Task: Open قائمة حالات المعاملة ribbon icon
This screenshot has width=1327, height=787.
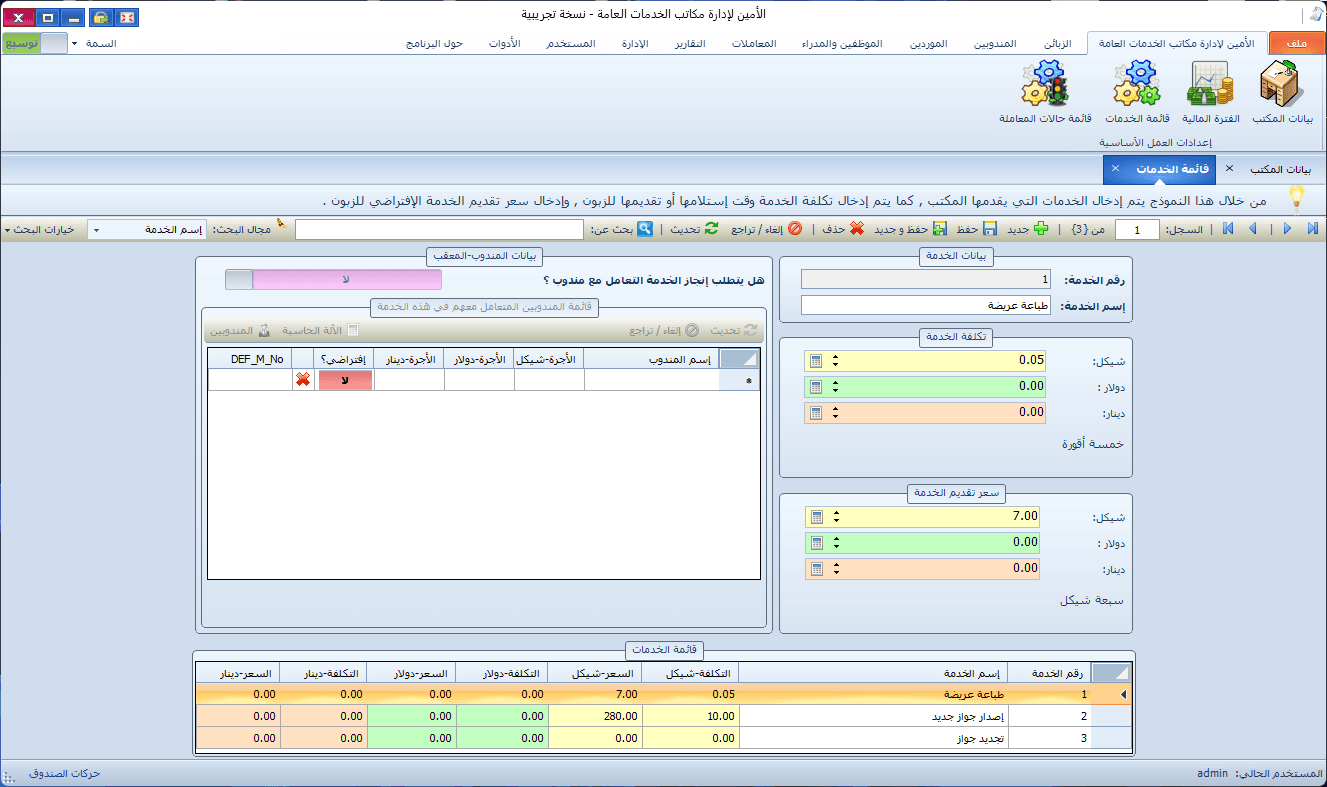Action: click(x=1046, y=92)
